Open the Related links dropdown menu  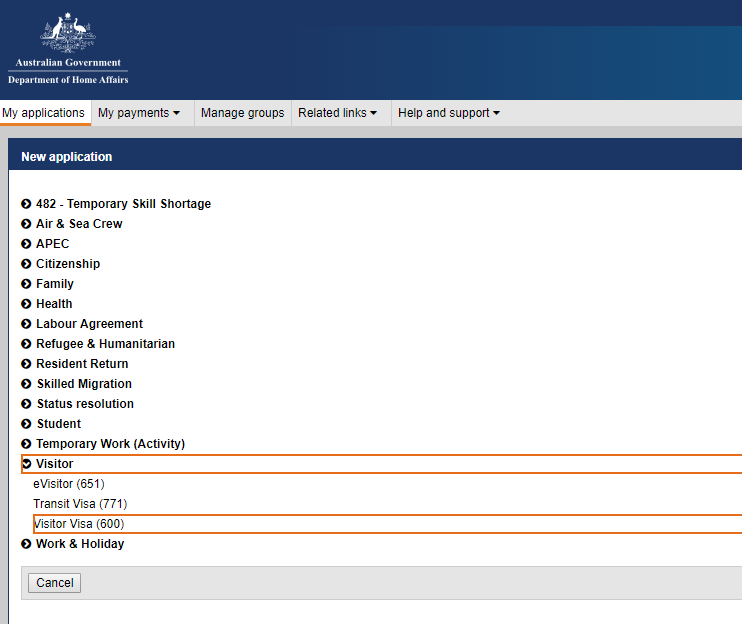(338, 113)
